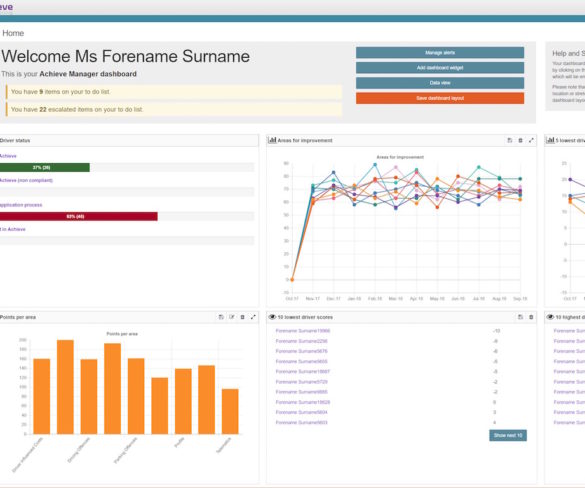Click the eye icon on 10 lowest driver scores
The image size is (585, 488).
click(272, 317)
